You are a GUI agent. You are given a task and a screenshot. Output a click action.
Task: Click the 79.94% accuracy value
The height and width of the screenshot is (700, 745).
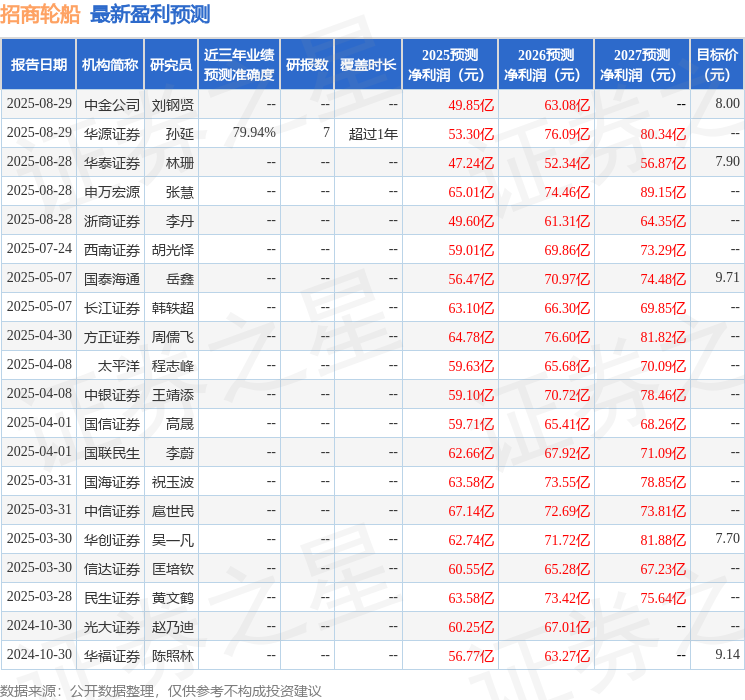[x=254, y=132]
